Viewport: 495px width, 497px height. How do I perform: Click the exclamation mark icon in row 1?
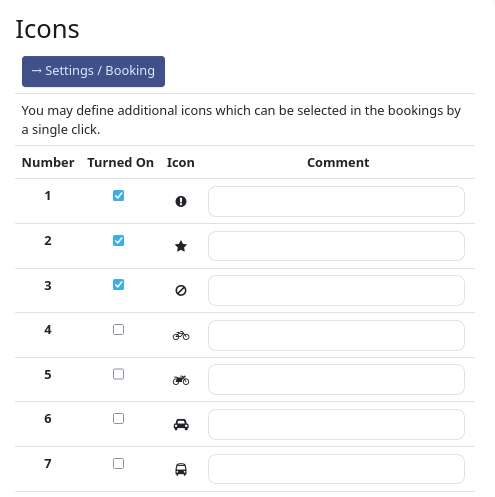click(181, 201)
